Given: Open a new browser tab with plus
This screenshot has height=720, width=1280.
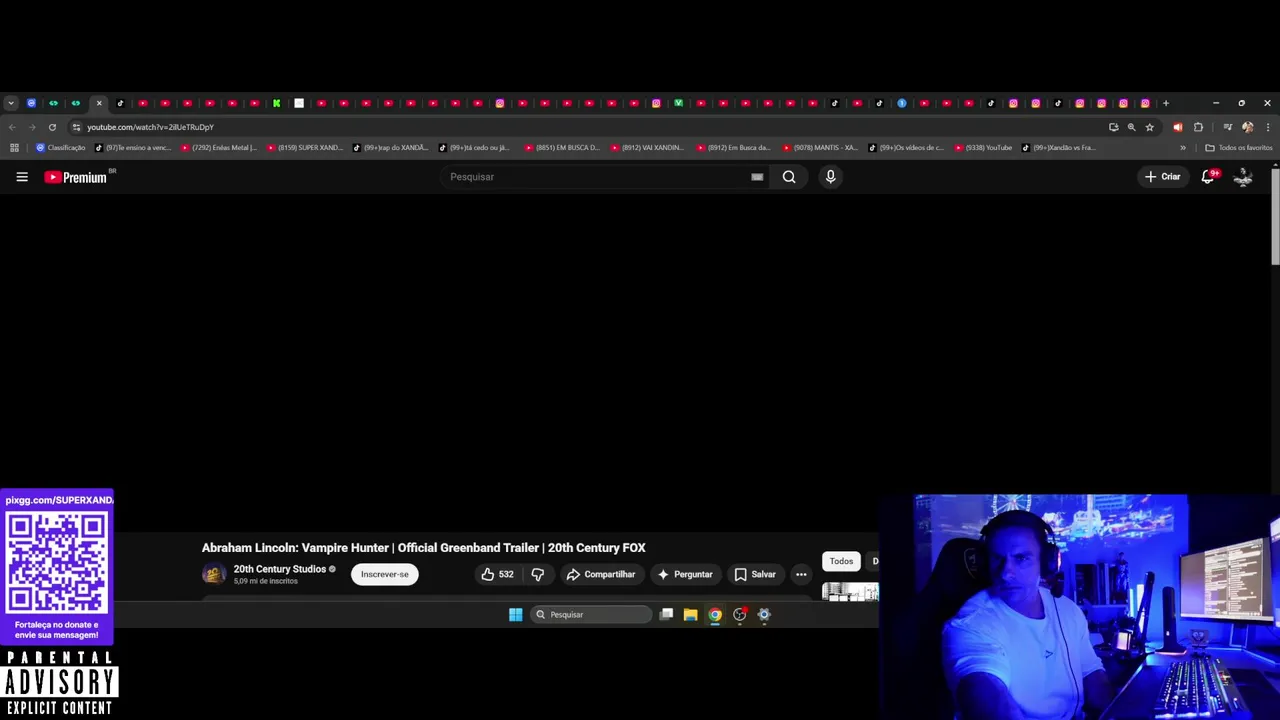Looking at the screenshot, I should (x=1165, y=103).
